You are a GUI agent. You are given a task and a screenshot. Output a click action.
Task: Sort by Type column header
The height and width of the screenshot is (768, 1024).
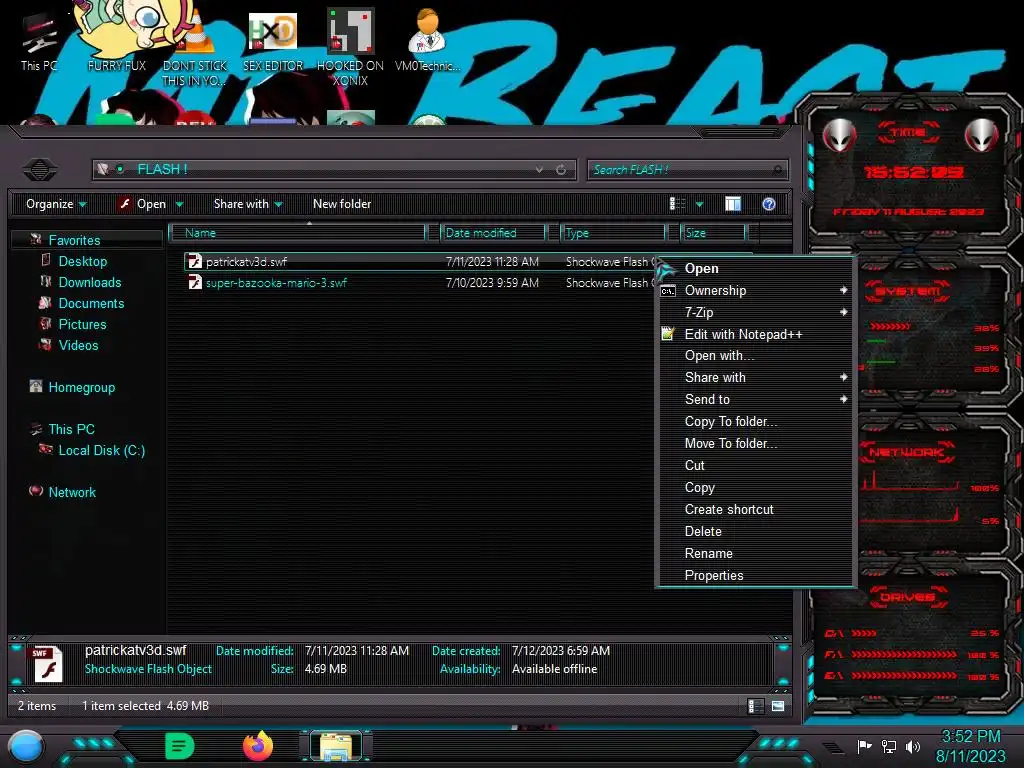613,232
